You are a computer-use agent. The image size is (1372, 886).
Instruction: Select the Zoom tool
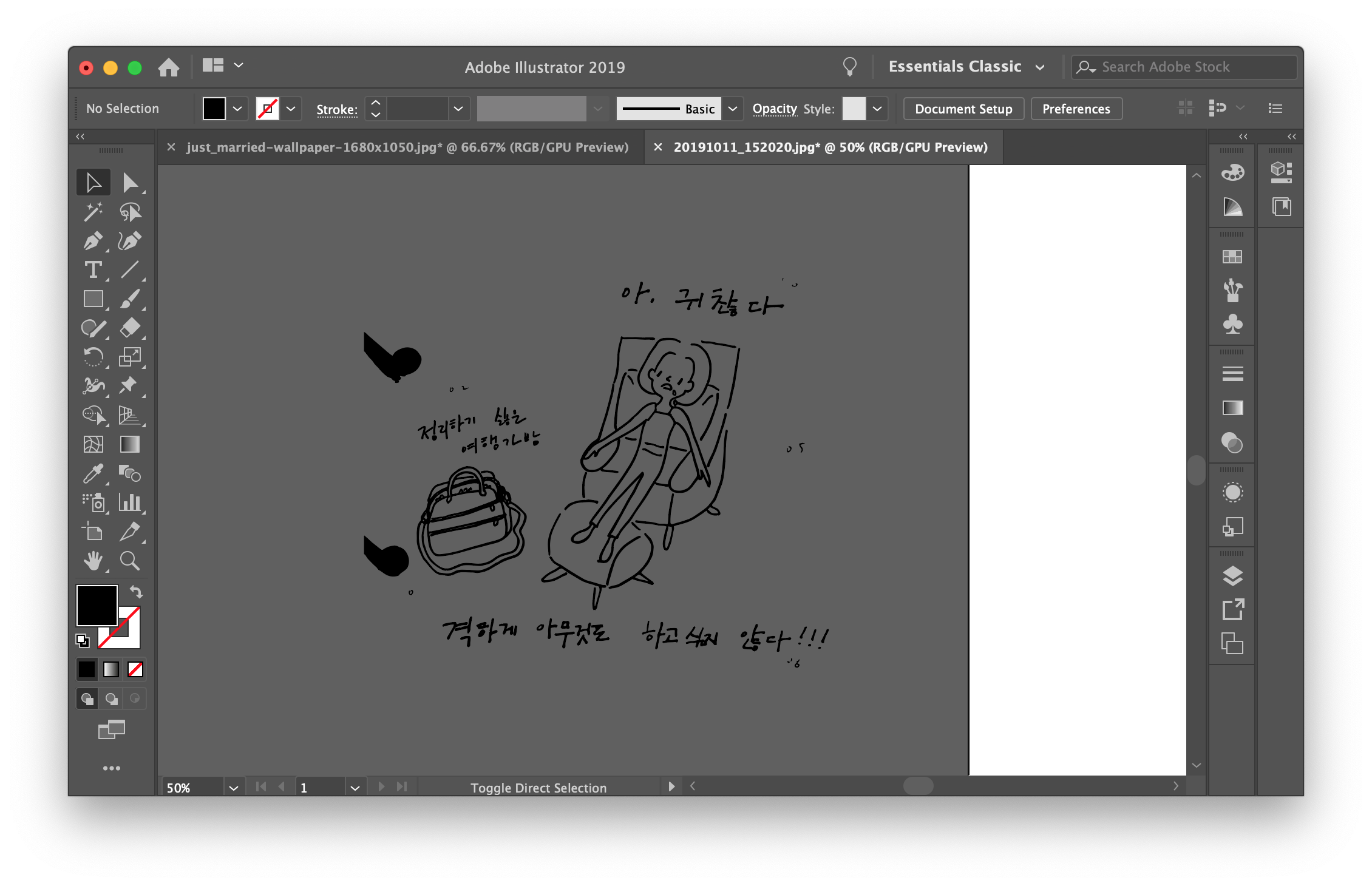(x=129, y=561)
